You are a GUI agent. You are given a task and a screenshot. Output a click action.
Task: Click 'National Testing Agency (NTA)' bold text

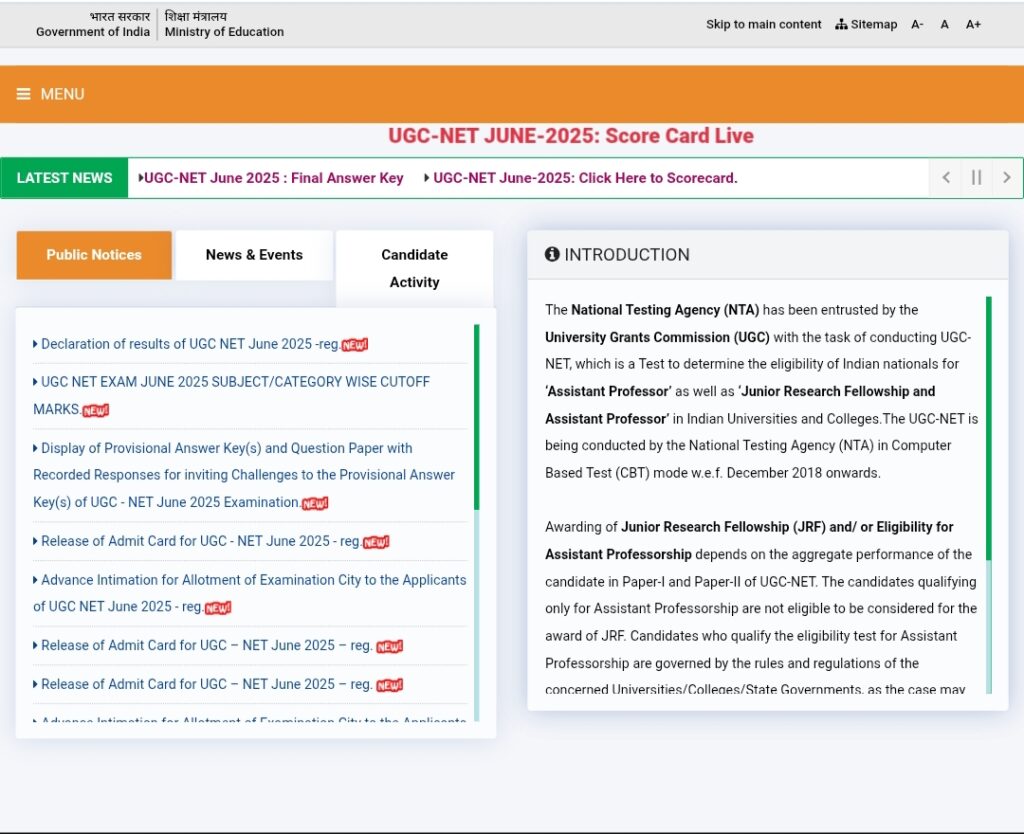[665, 310]
